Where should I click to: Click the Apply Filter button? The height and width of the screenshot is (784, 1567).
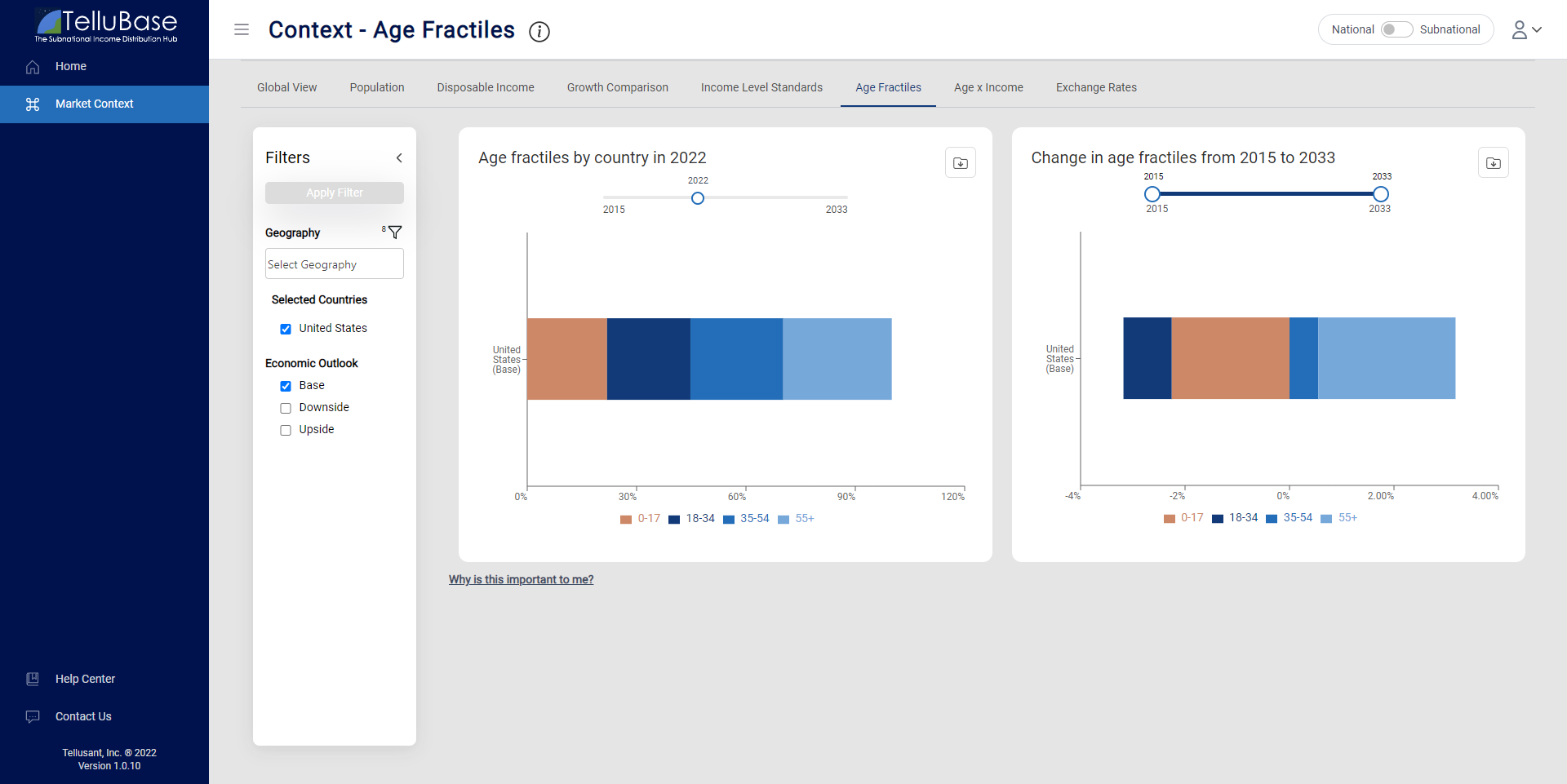tap(335, 193)
